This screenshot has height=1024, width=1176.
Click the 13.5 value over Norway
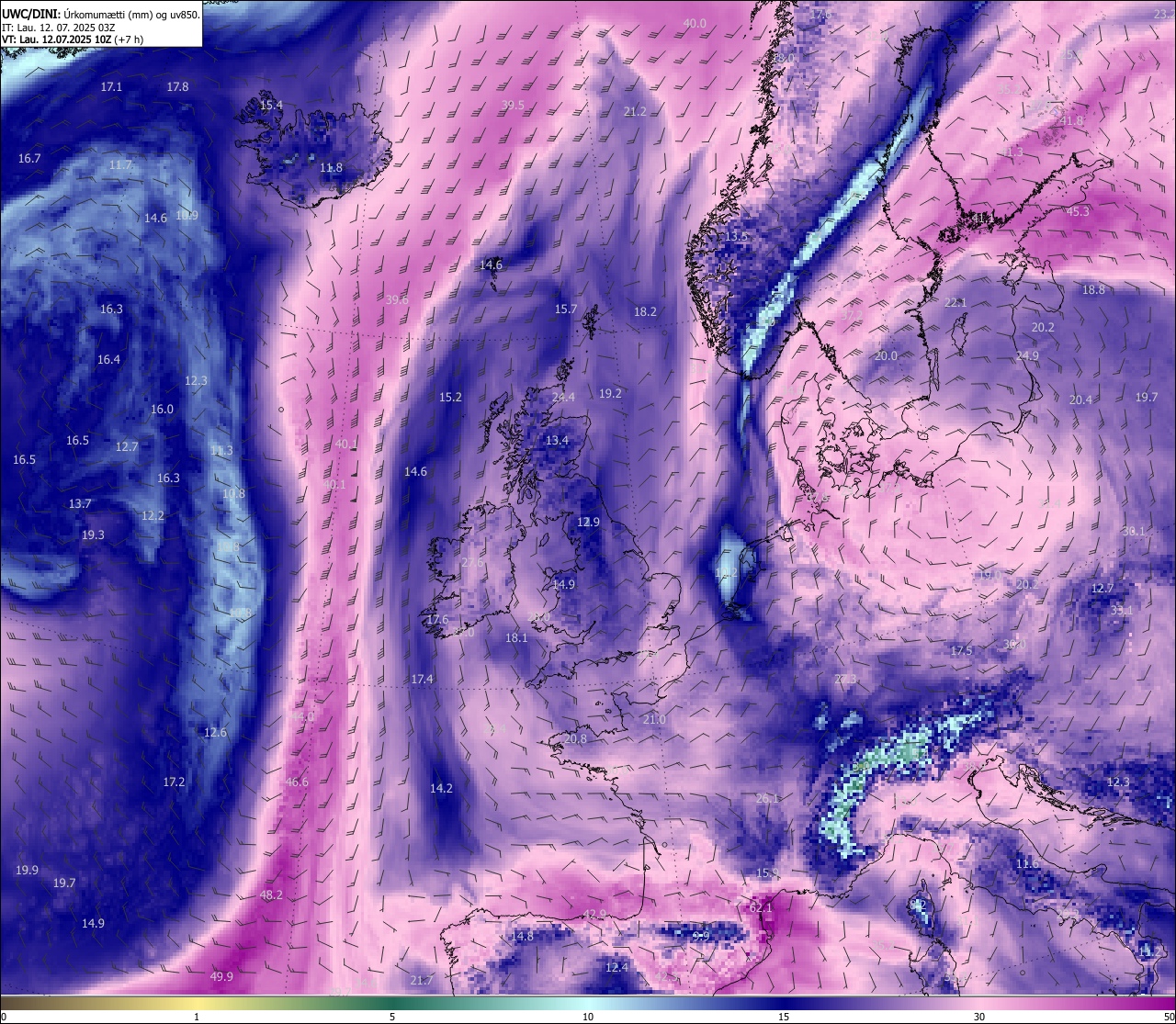[736, 236]
